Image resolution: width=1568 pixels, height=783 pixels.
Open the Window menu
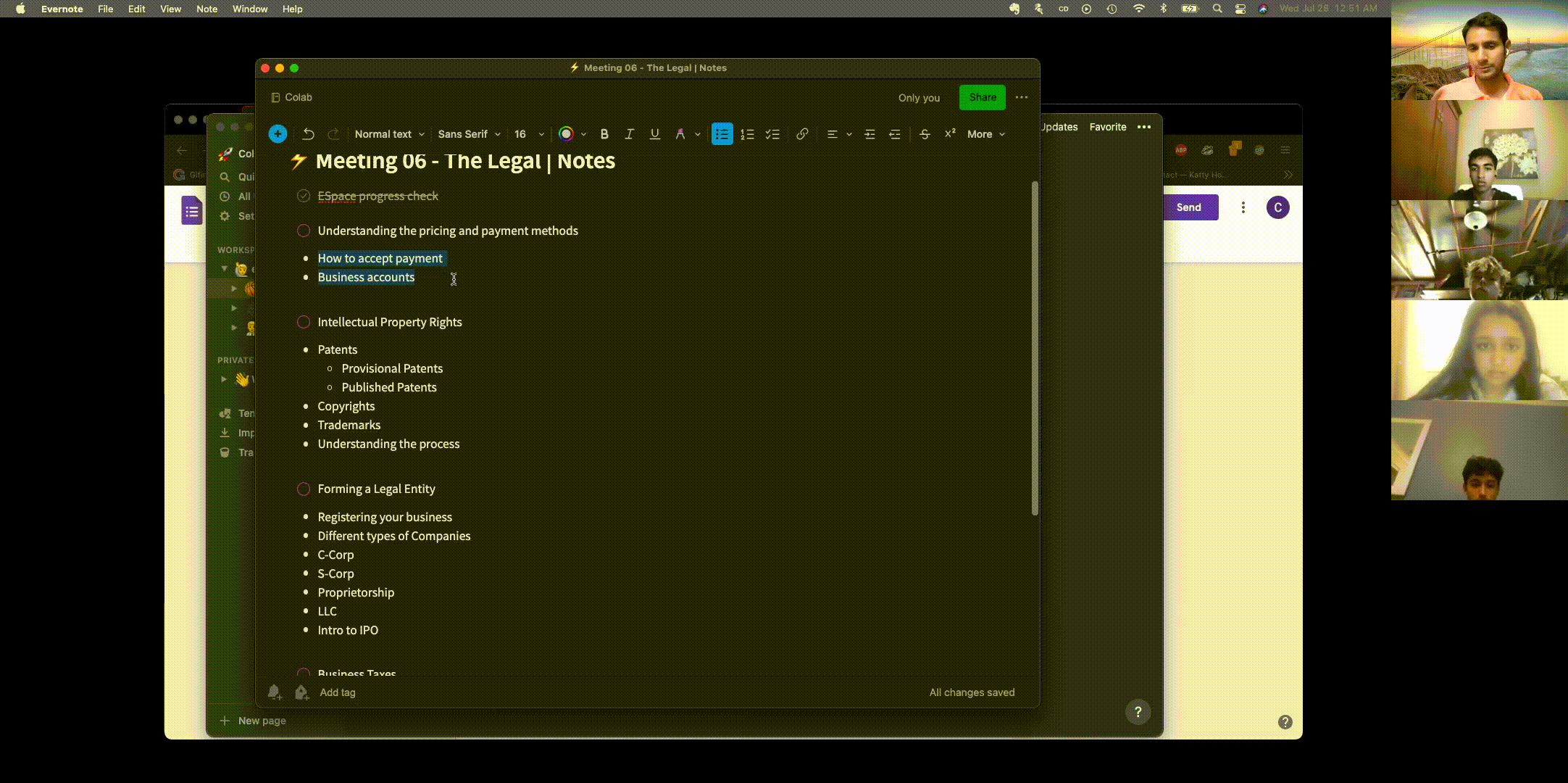pos(249,9)
